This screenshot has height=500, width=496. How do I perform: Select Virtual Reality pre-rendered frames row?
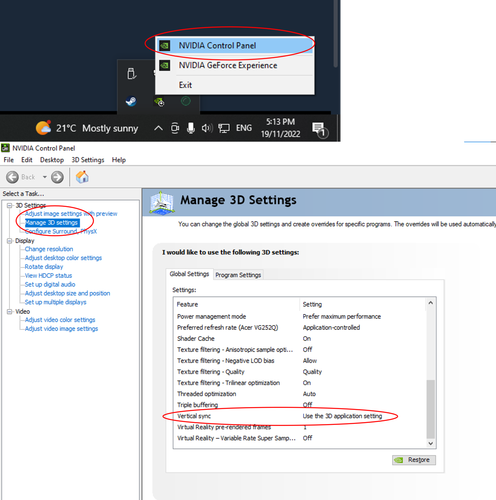coord(300,427)
